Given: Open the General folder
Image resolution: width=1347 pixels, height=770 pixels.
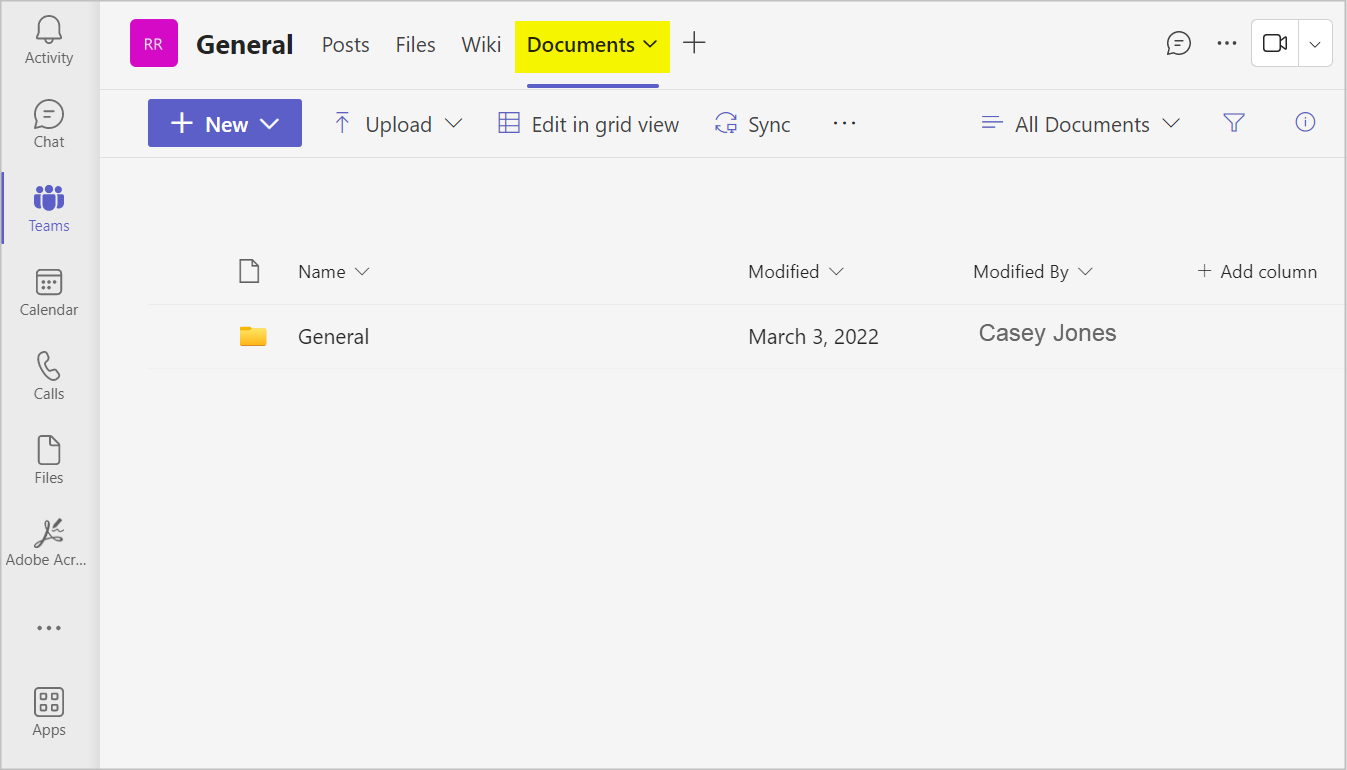Looking at the screenshot, I should pyautogui.click(x=333, y=336).
